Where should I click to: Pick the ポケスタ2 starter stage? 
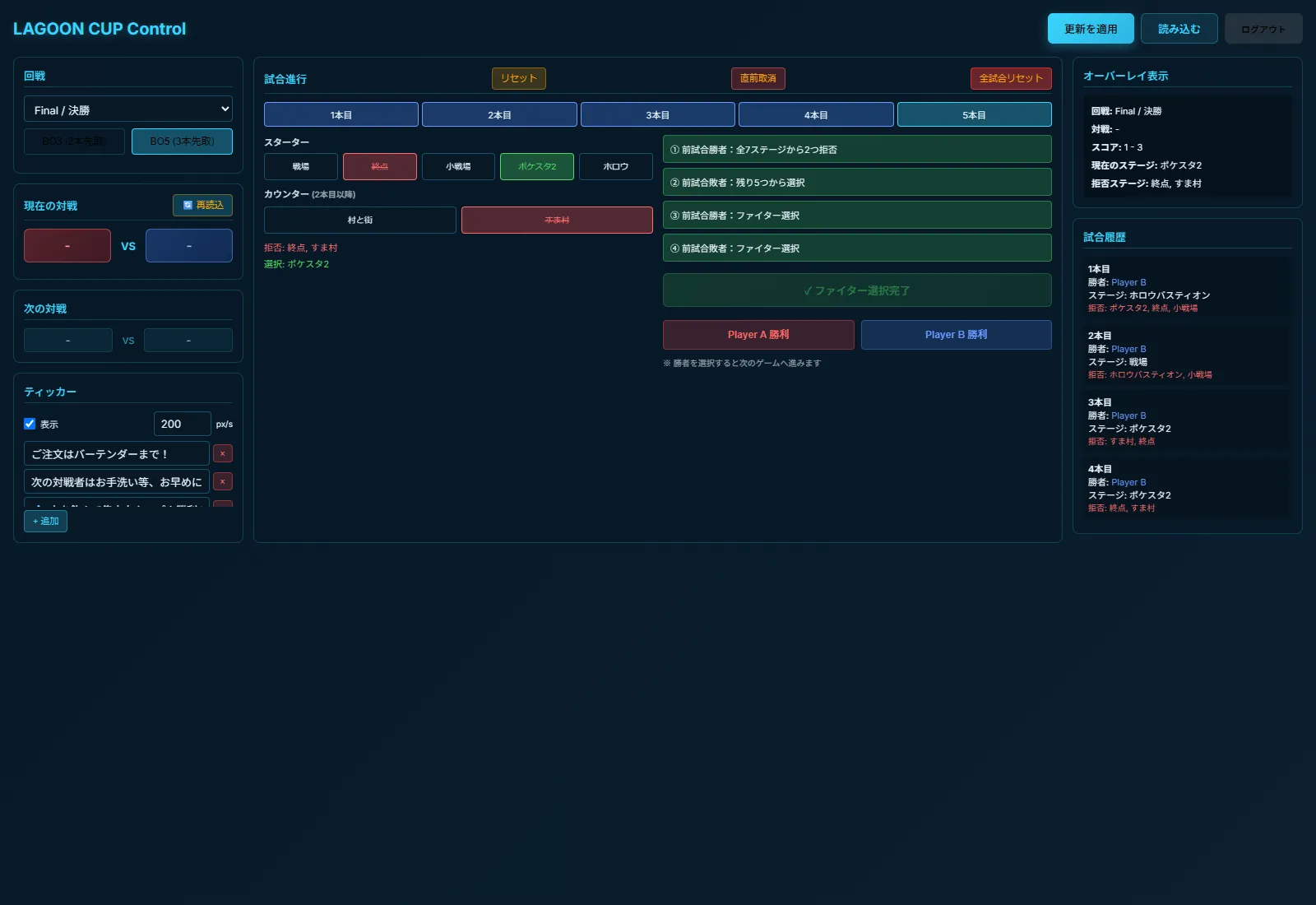click(537, 166)
